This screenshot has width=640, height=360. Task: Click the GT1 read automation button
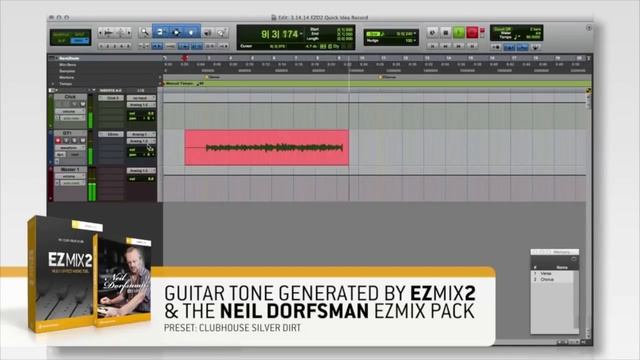click(76, 154)
